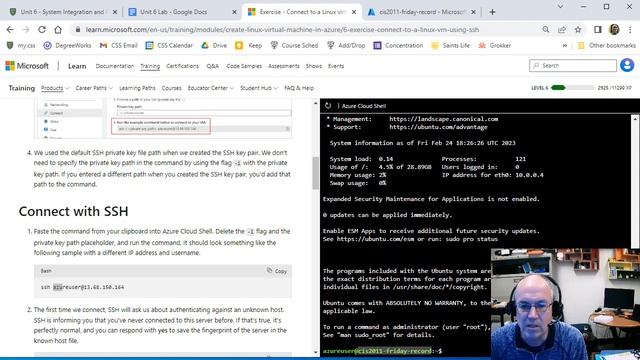Open a new browser tab with plus
640x360 pixels.
click(492, 12)
